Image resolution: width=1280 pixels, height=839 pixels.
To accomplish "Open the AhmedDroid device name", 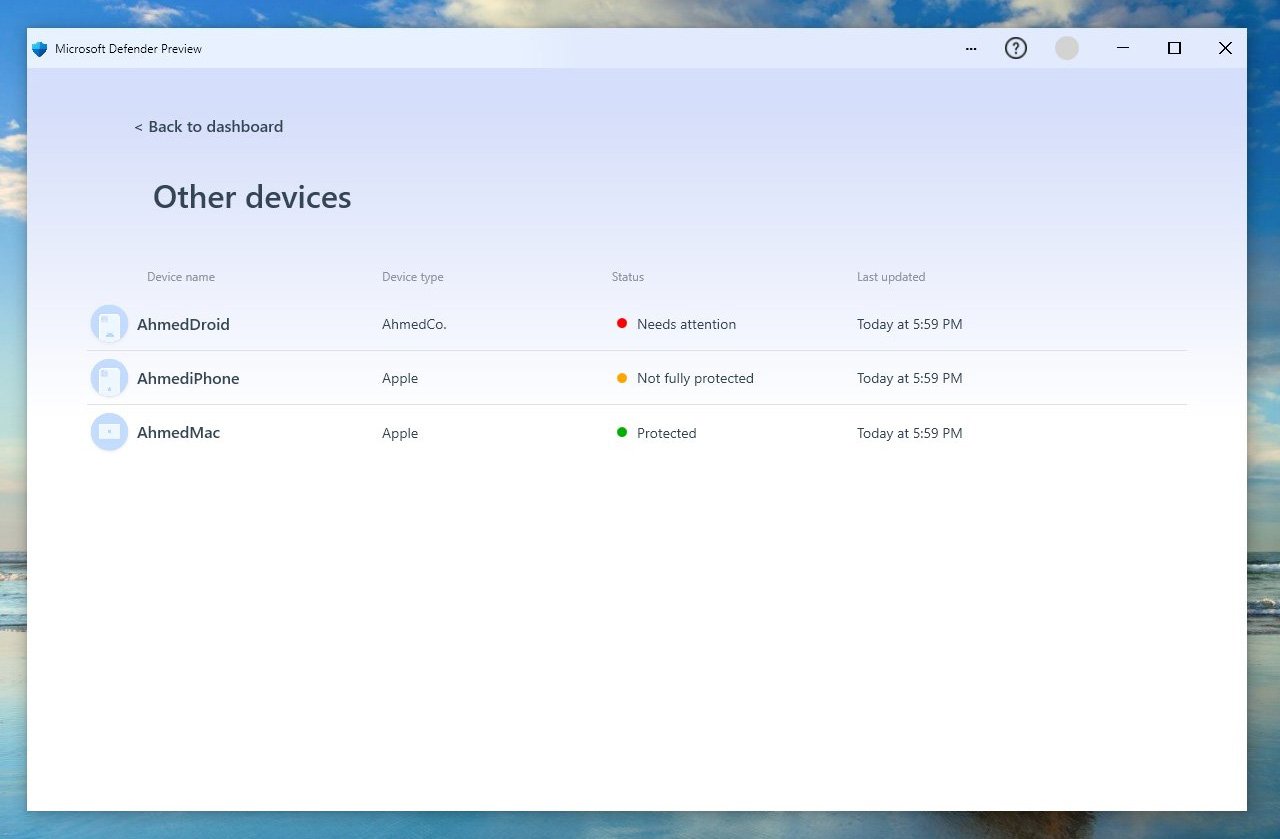I will coord(183,325).
